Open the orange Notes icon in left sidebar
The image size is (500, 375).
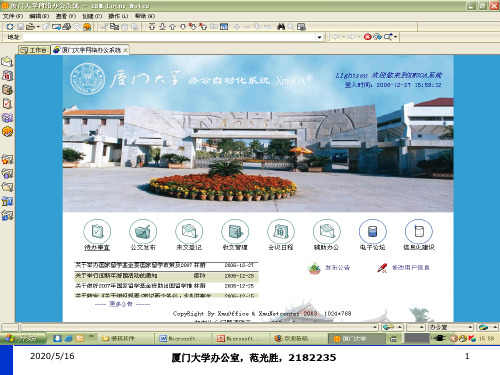pyautogui.click(x=7, y=132)
